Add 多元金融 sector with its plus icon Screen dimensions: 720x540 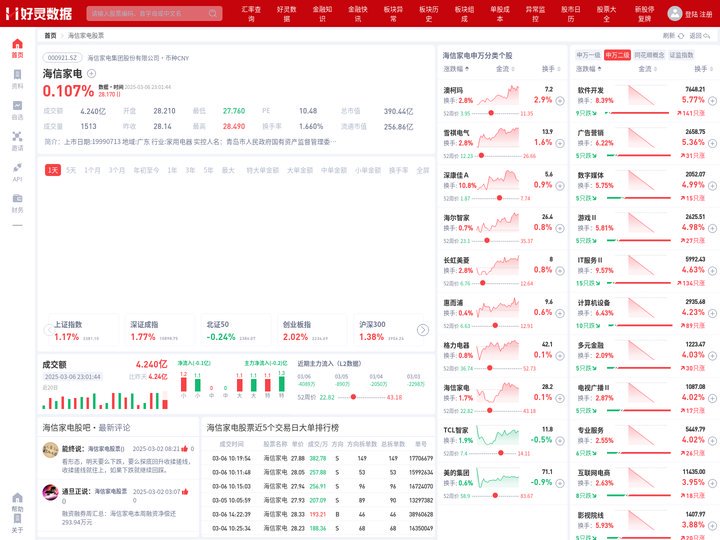(x=712, y=356)
